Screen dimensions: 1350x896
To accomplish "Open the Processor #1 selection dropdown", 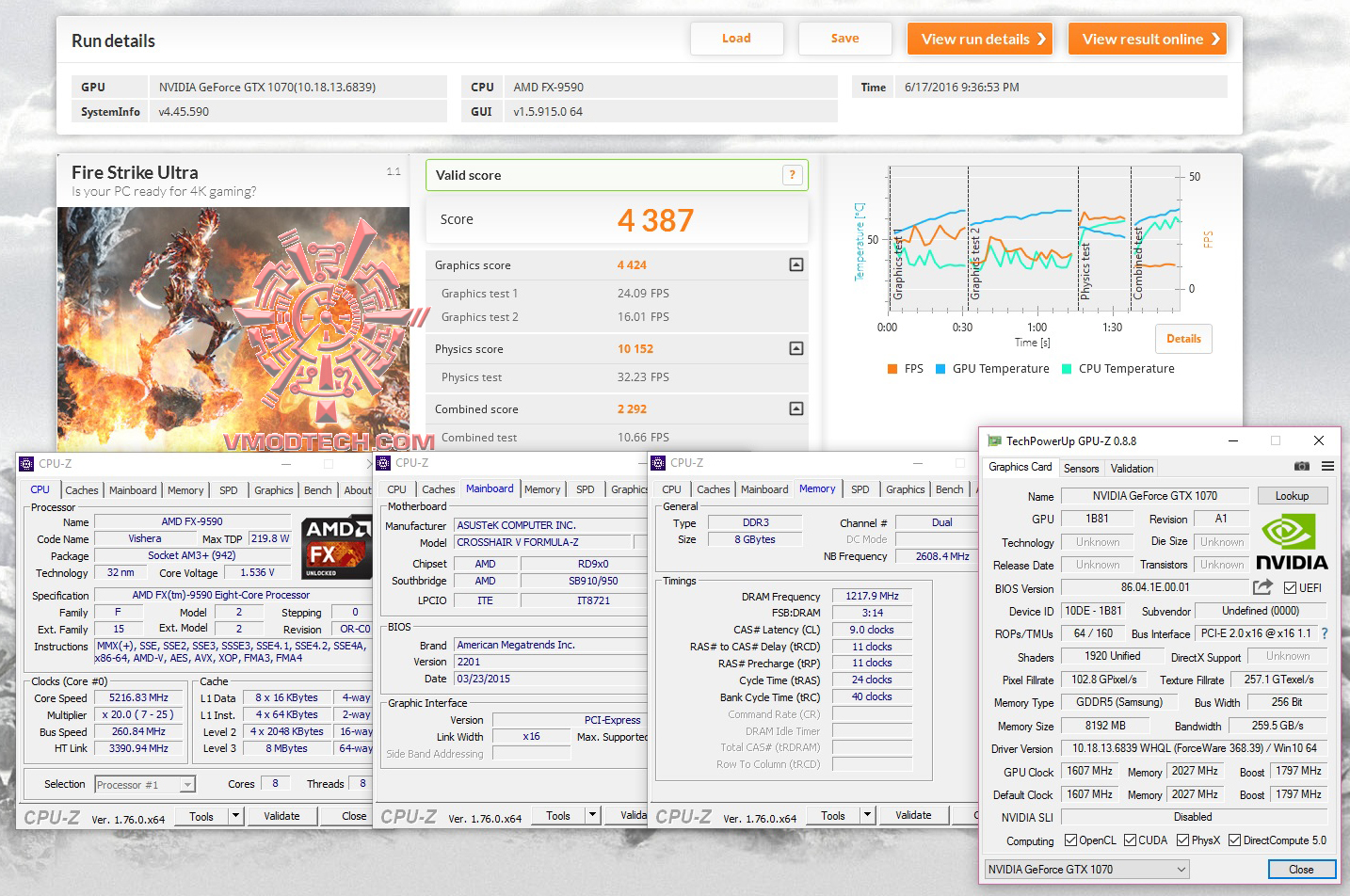I will pos(187,785).
